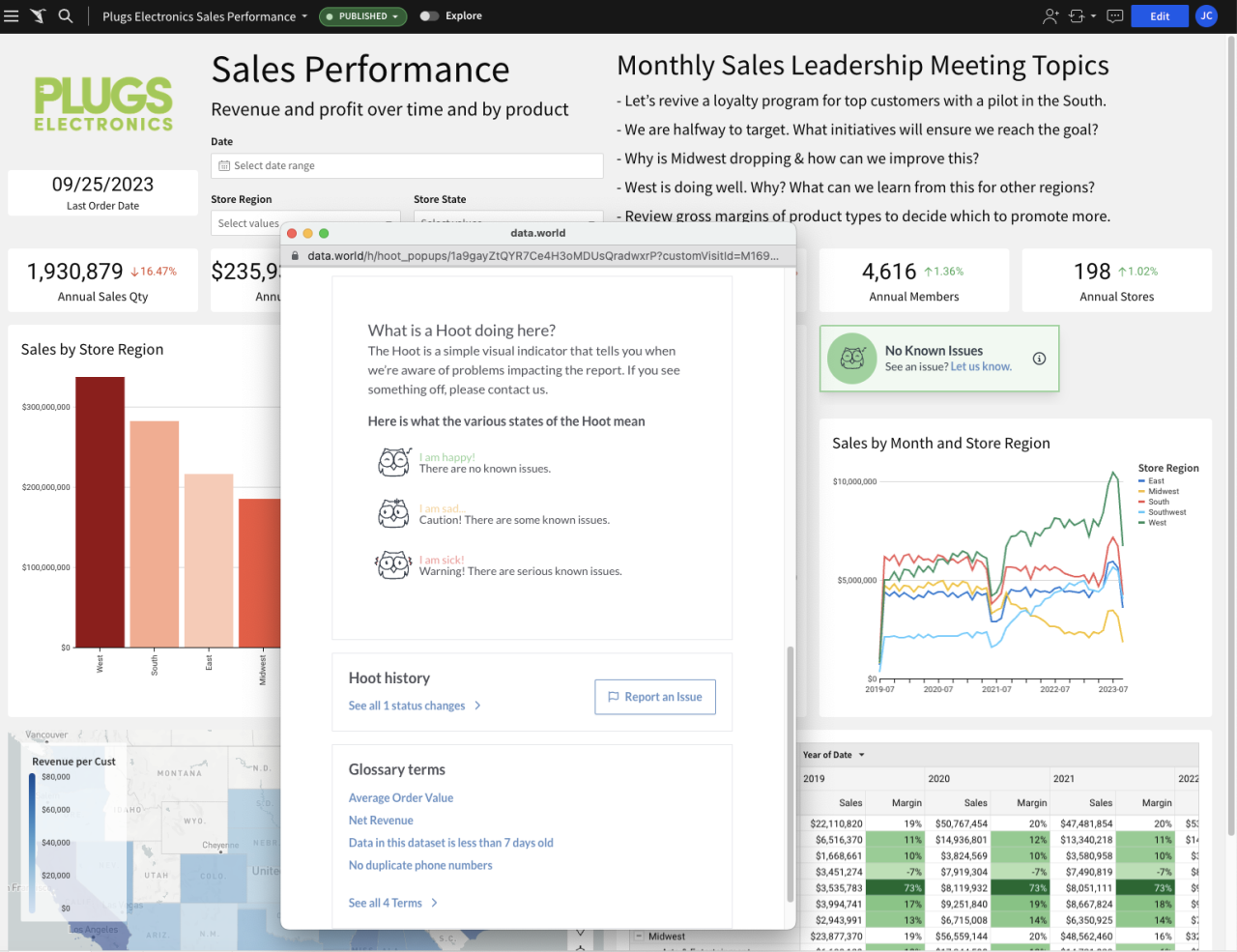
Task: Click Edit button
Action: point(1160,16)
